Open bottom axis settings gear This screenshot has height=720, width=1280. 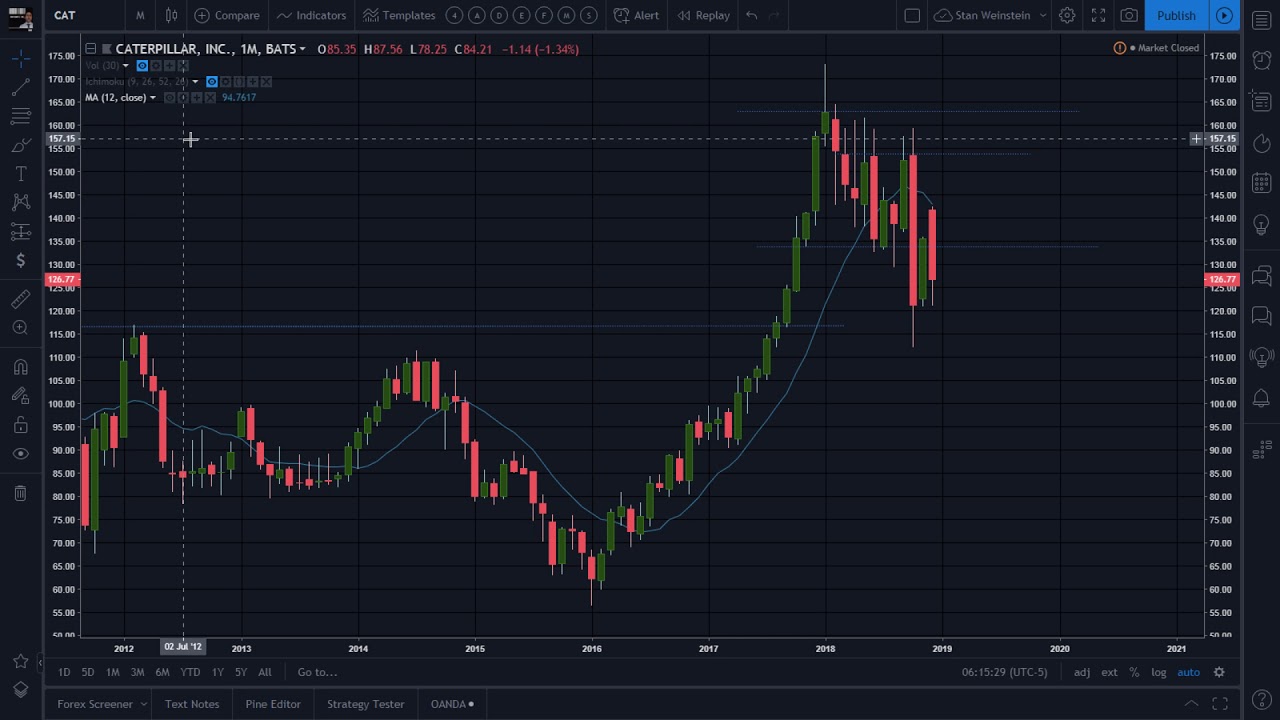1219,672
